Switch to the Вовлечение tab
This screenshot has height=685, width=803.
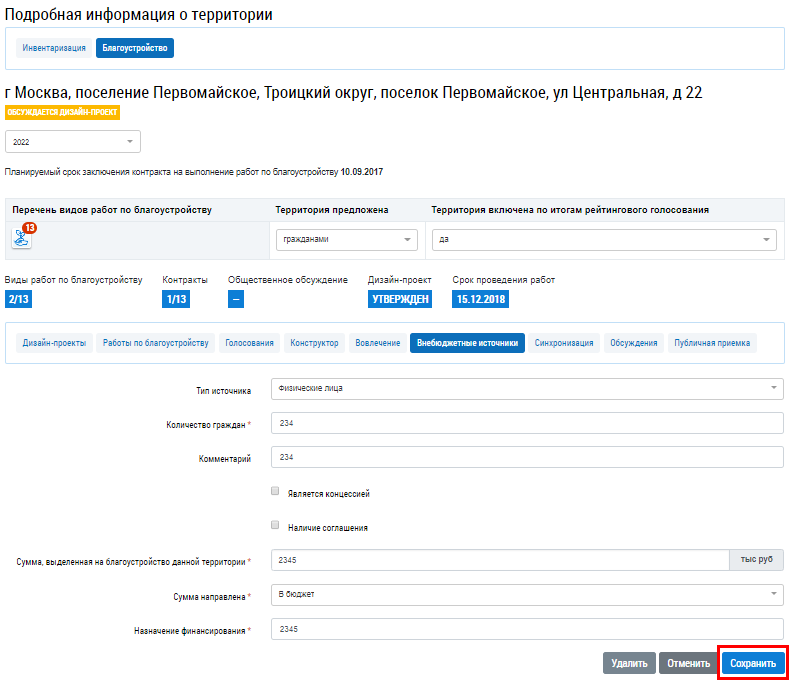tap(378, 343)
